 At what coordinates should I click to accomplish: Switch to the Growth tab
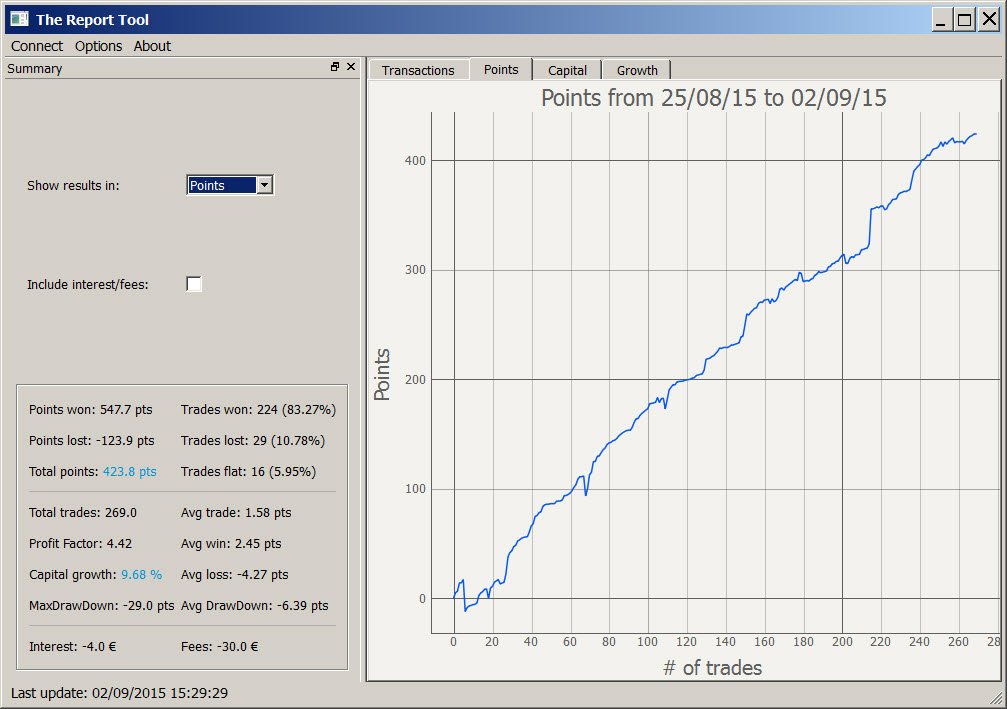point(637,70)
